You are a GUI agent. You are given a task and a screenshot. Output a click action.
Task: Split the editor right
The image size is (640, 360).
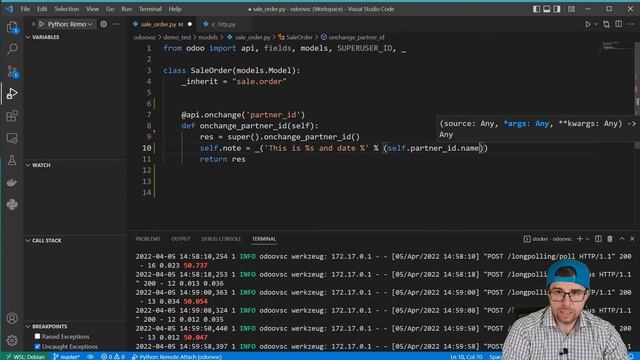(x=619, y=24)
